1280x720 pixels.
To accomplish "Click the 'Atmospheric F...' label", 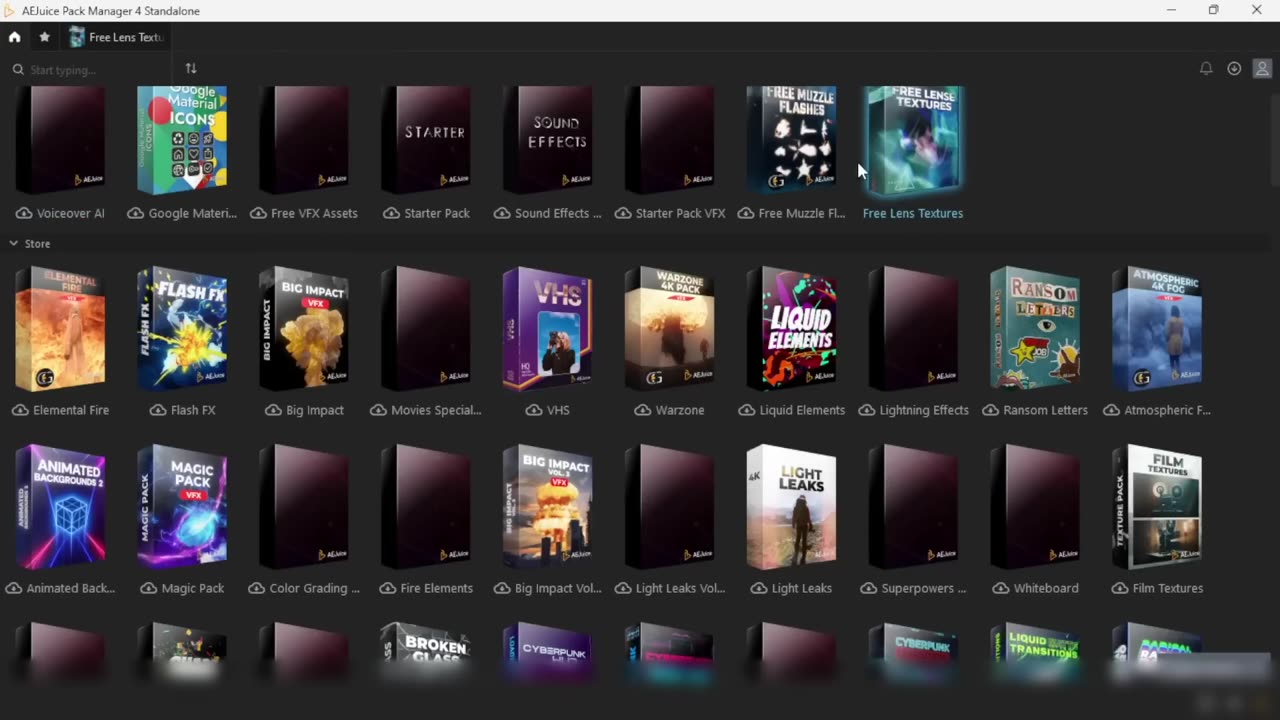I will click(x=1167, y=410).
